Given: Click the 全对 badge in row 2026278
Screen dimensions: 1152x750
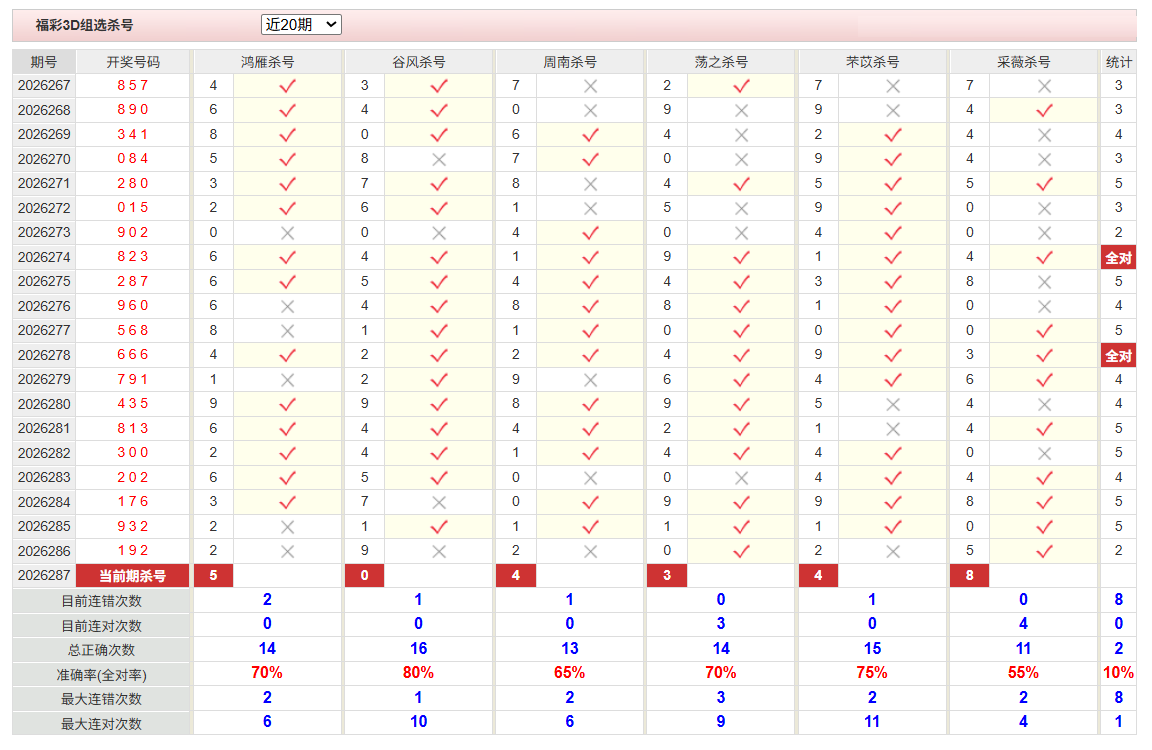Looking at the screenshot, I should [x=1118, y=356].
